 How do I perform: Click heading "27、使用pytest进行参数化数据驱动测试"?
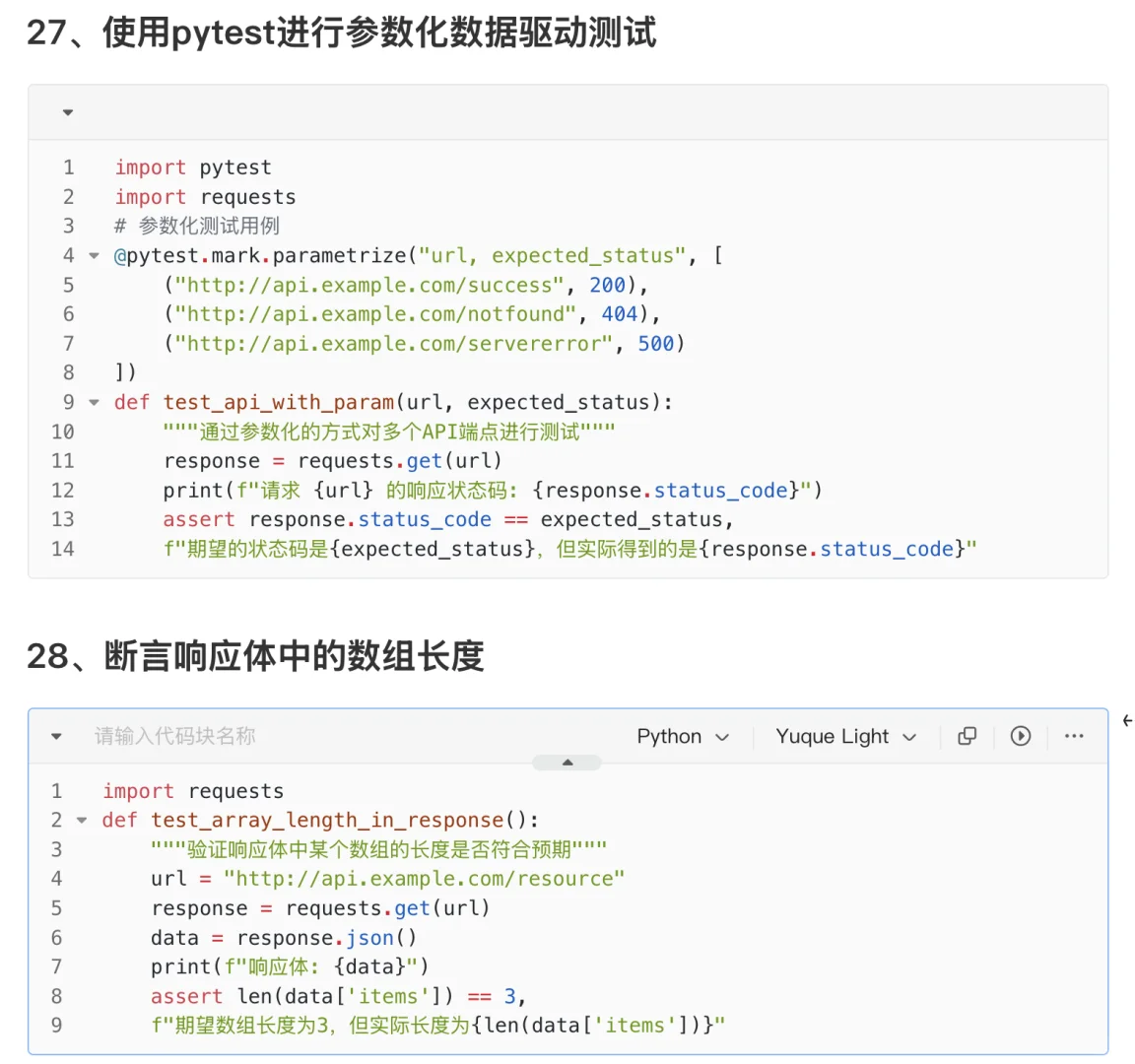click(x=342, y=33)
